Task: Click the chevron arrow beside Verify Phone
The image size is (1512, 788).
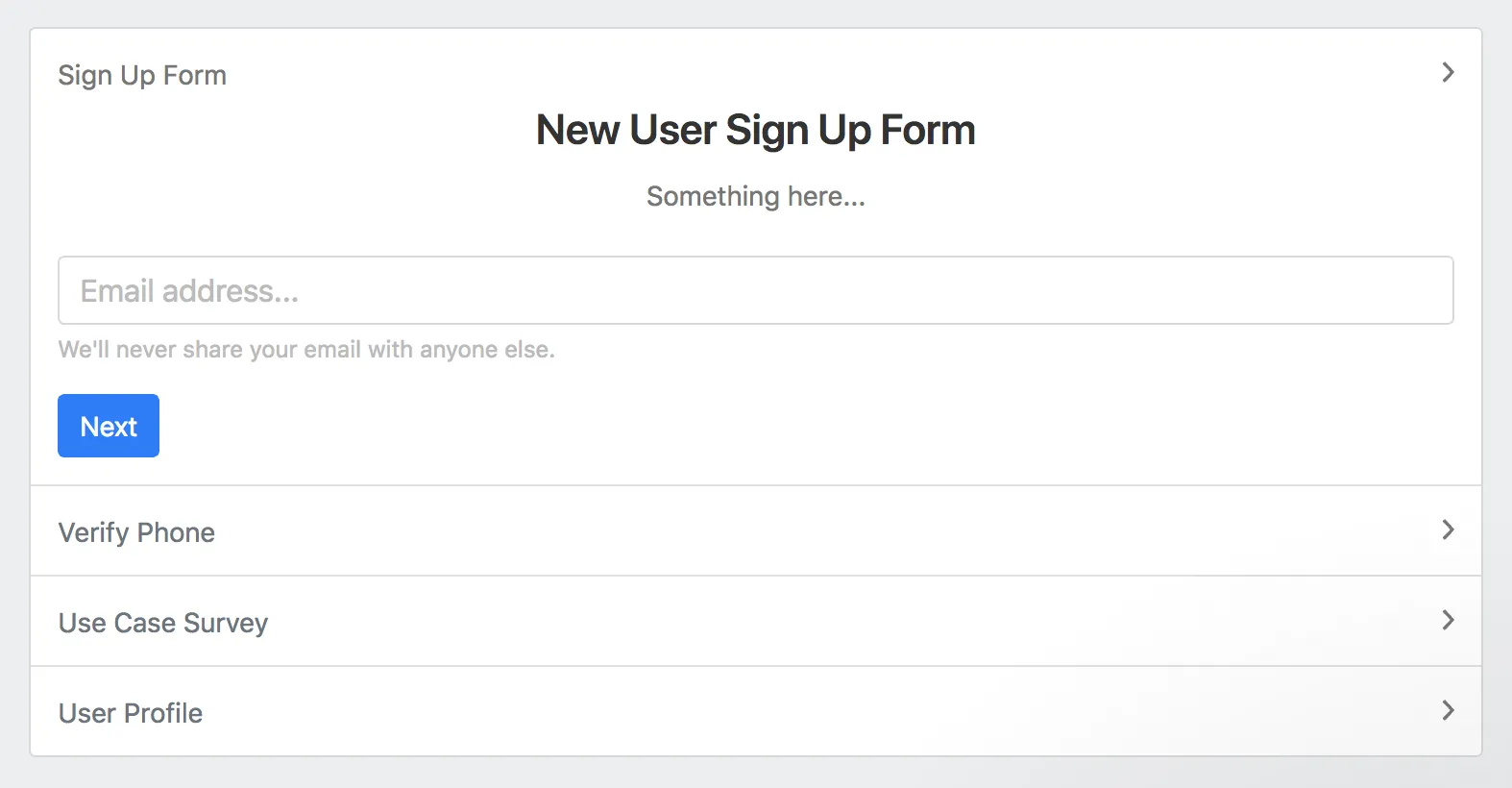Action: click(x=1448, y=530)
